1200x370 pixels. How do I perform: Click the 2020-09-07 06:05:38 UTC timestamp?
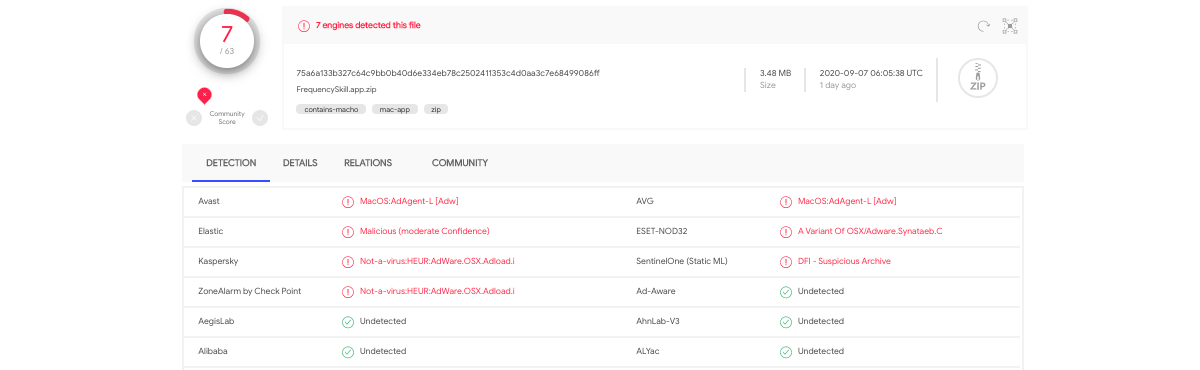point(870,73)
